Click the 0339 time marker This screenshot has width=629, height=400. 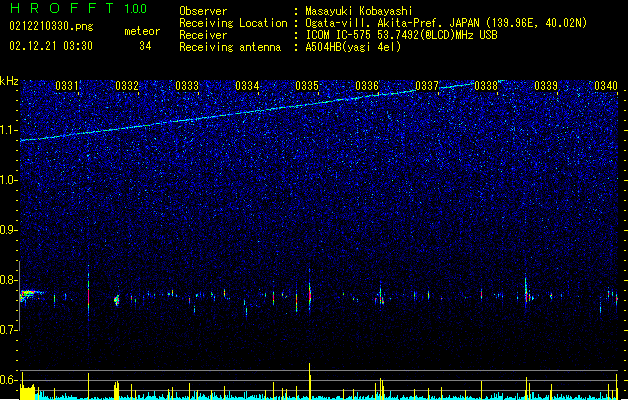(x=546, y=86)
